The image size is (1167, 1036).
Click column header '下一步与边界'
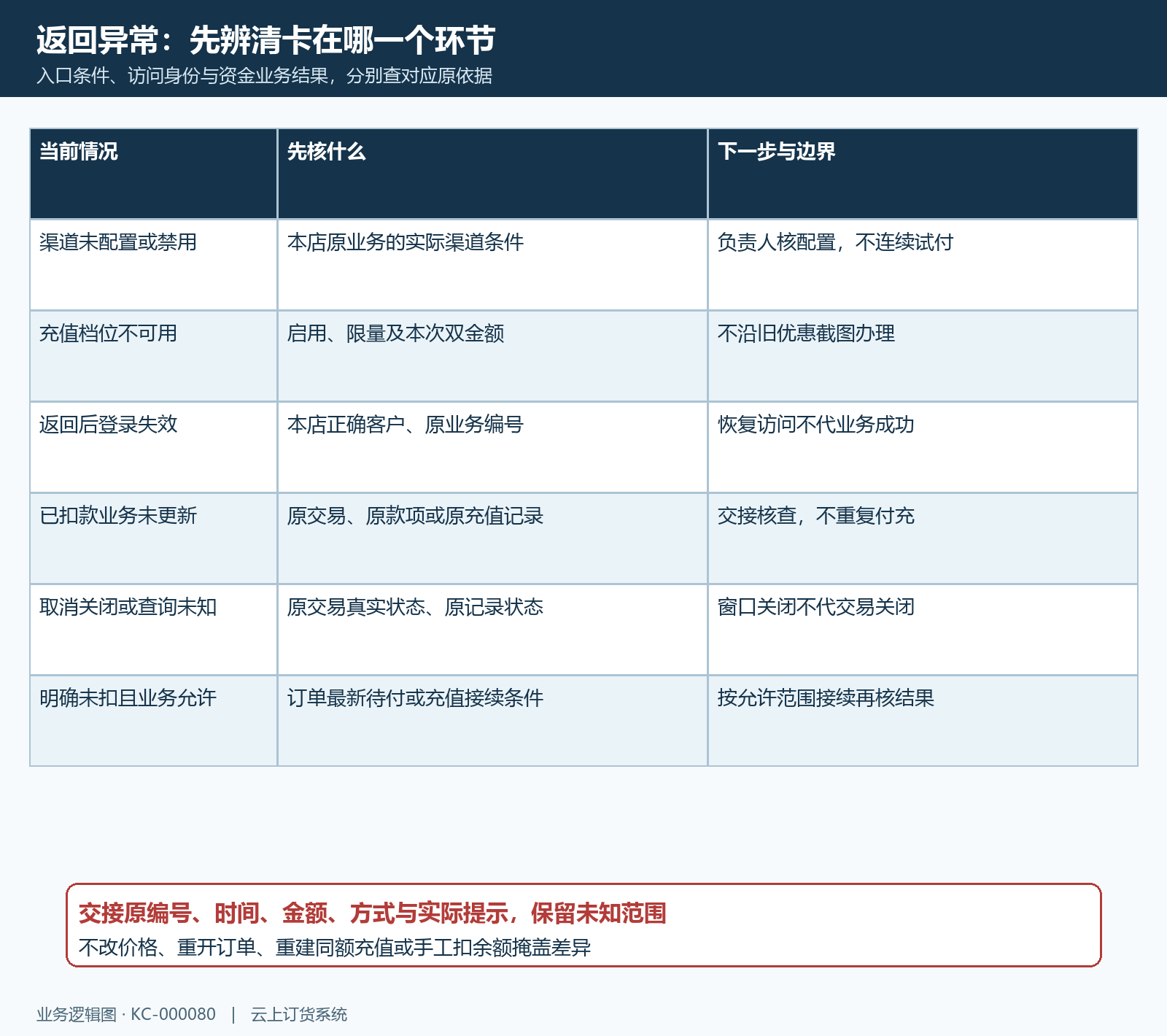923,174
